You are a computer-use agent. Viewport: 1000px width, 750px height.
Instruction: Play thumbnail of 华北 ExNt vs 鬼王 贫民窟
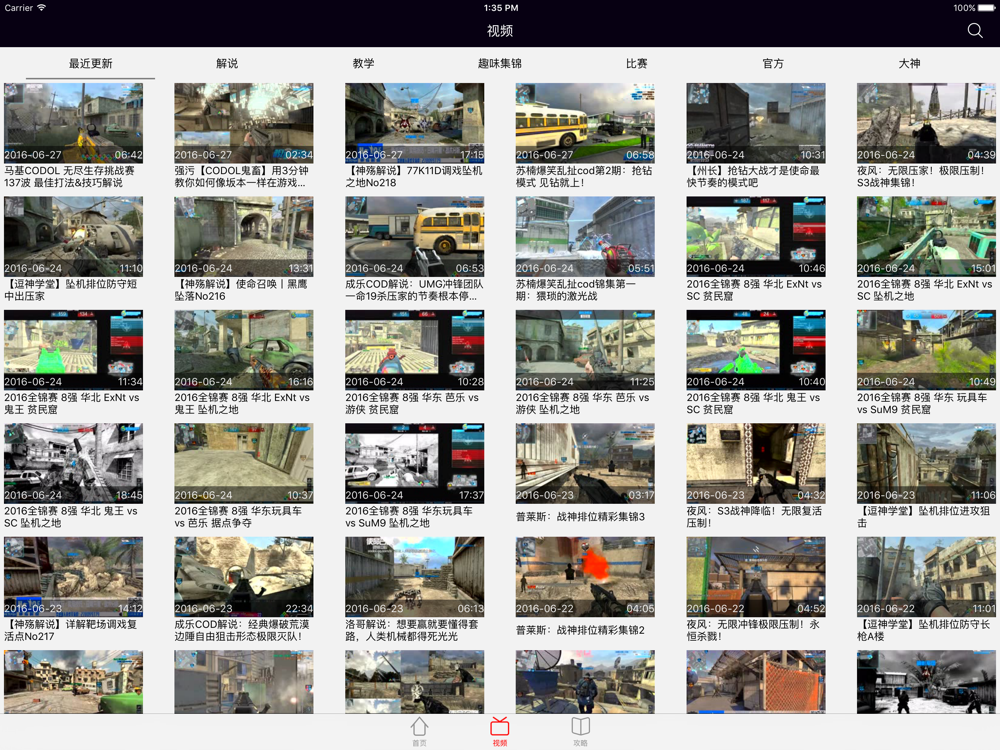73,349
